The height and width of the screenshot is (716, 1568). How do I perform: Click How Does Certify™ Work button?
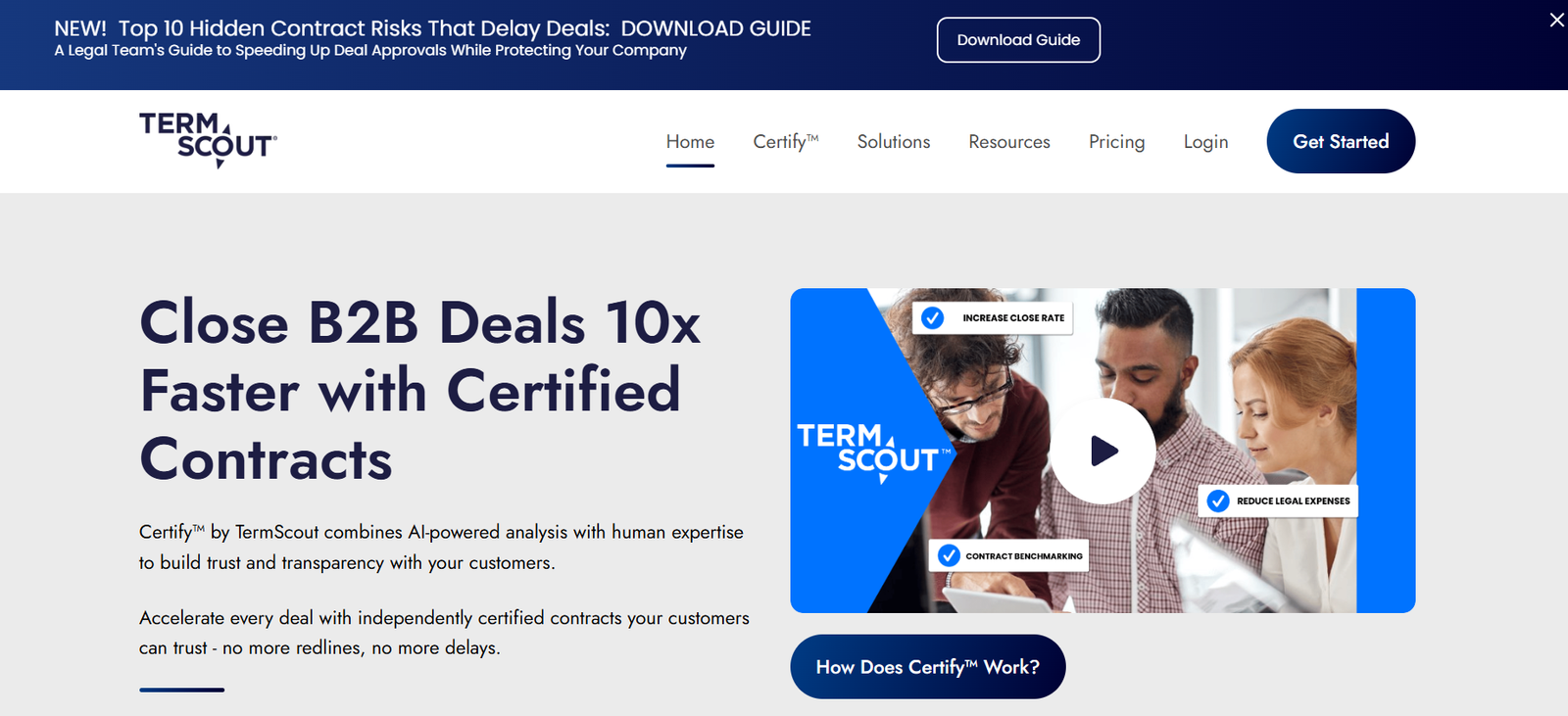coord(928,667)
